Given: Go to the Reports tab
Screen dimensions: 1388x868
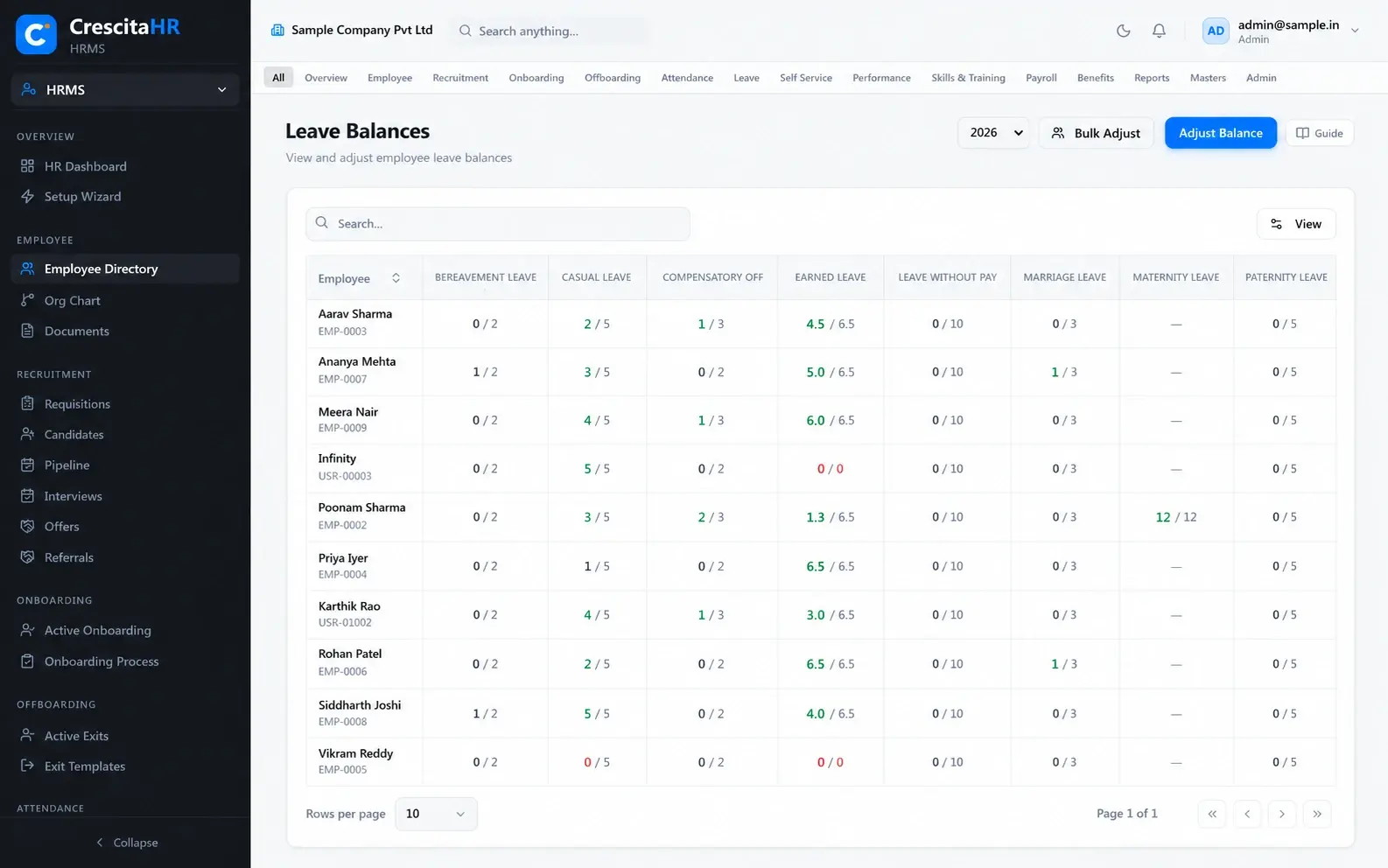Looking at the screenshot, I should [x=1152, y=78].
